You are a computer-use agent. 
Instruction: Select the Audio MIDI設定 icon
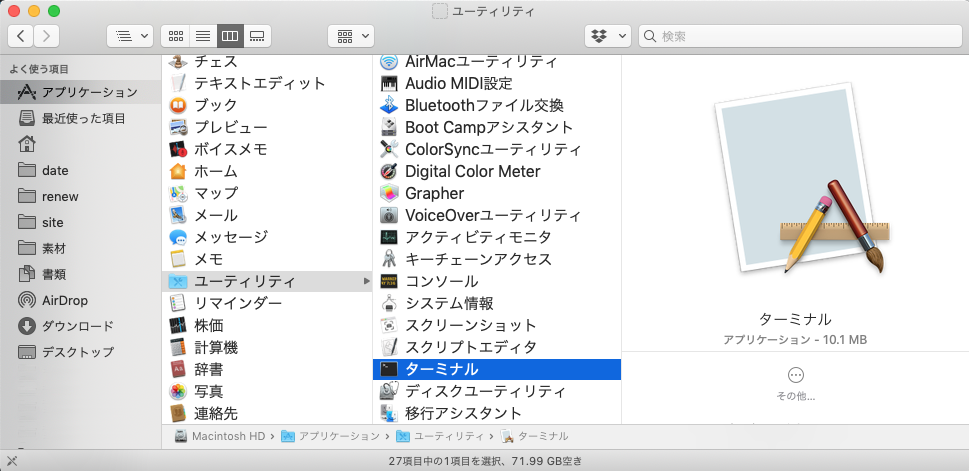[x=389, y=83]
